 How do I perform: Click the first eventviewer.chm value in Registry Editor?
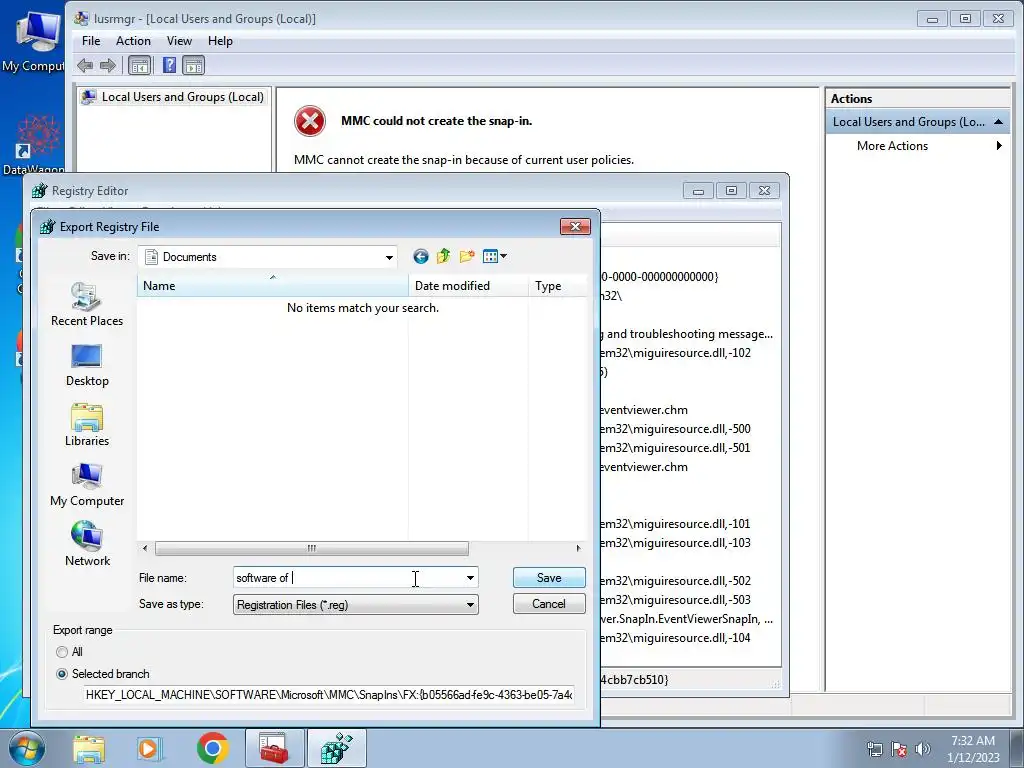click(643, 410)
